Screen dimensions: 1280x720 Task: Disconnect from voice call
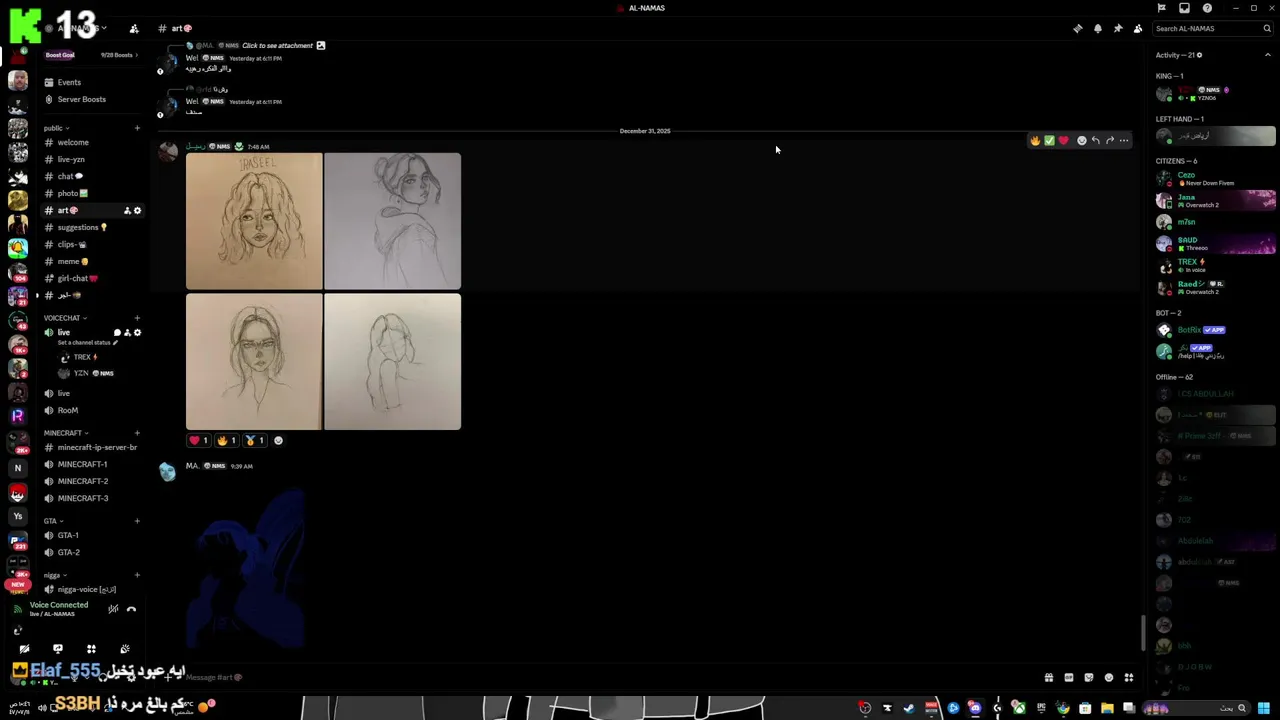(x=131, y=608)
